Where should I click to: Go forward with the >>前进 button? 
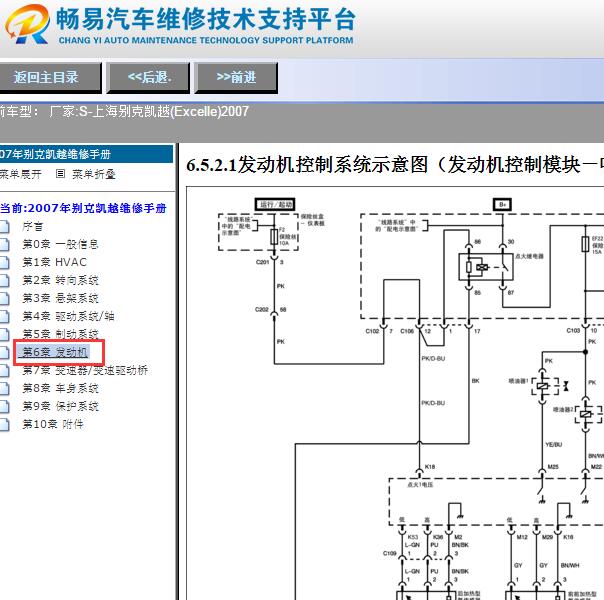[x=236, y=77]
